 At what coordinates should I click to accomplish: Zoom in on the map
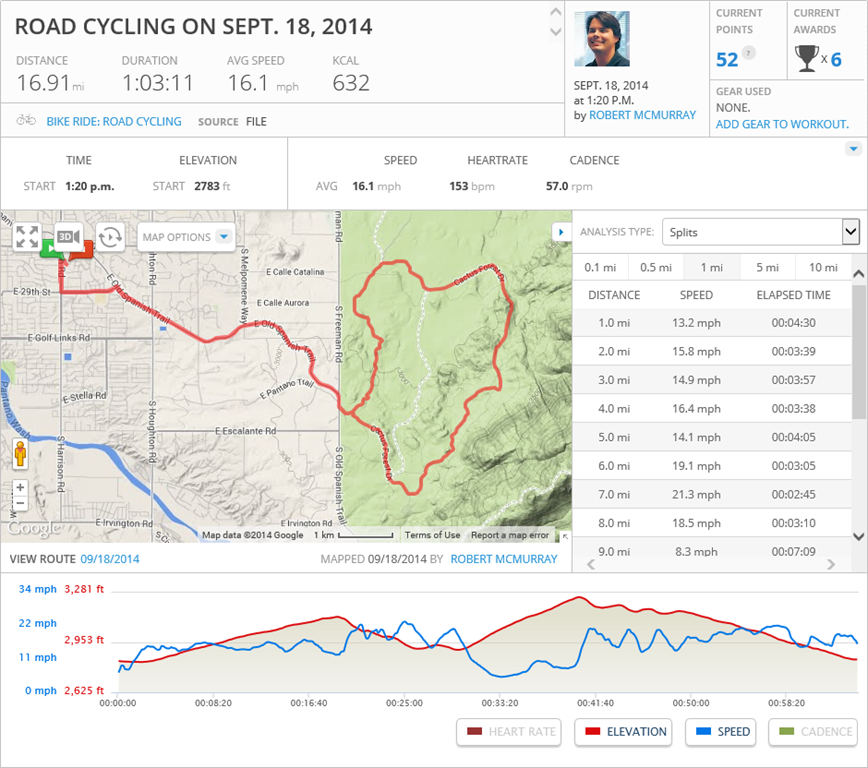point(20,488)
